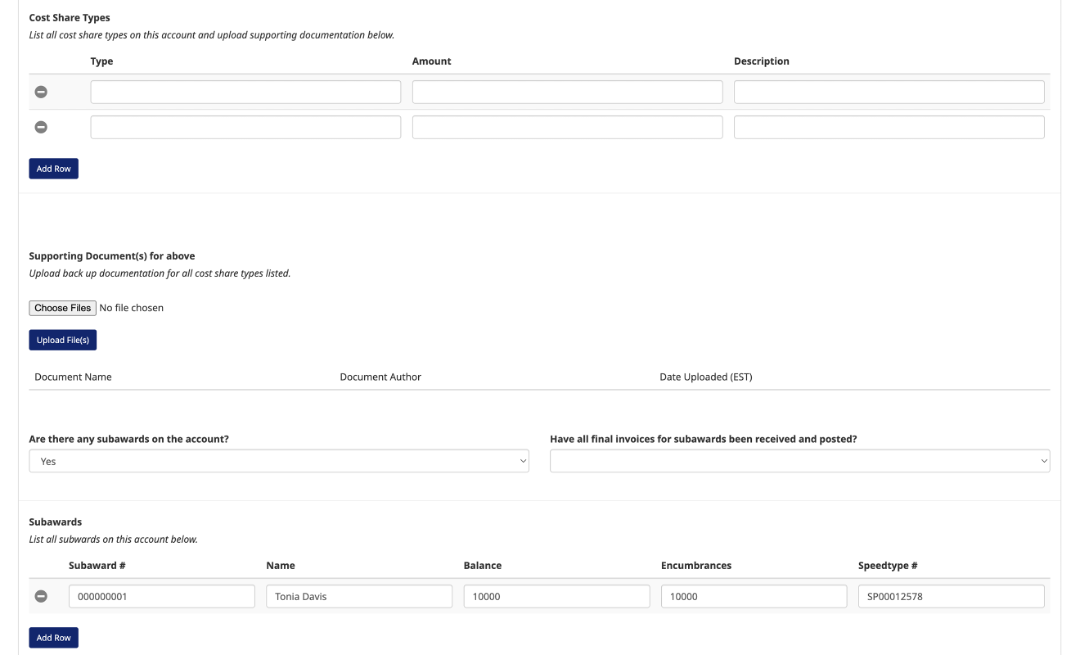
Task: Add Row to Cost Share Types
Action: point(53,169)
